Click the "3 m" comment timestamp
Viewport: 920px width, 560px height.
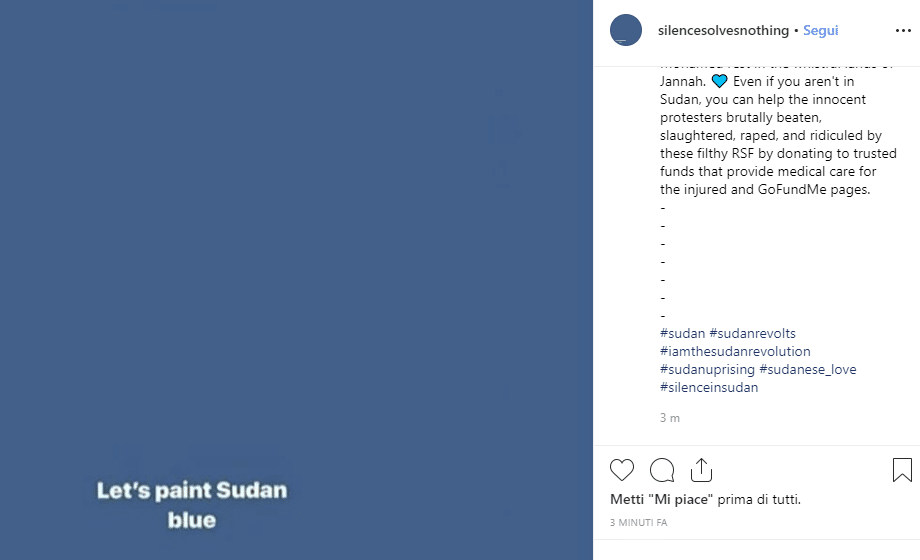coord(670,417)
